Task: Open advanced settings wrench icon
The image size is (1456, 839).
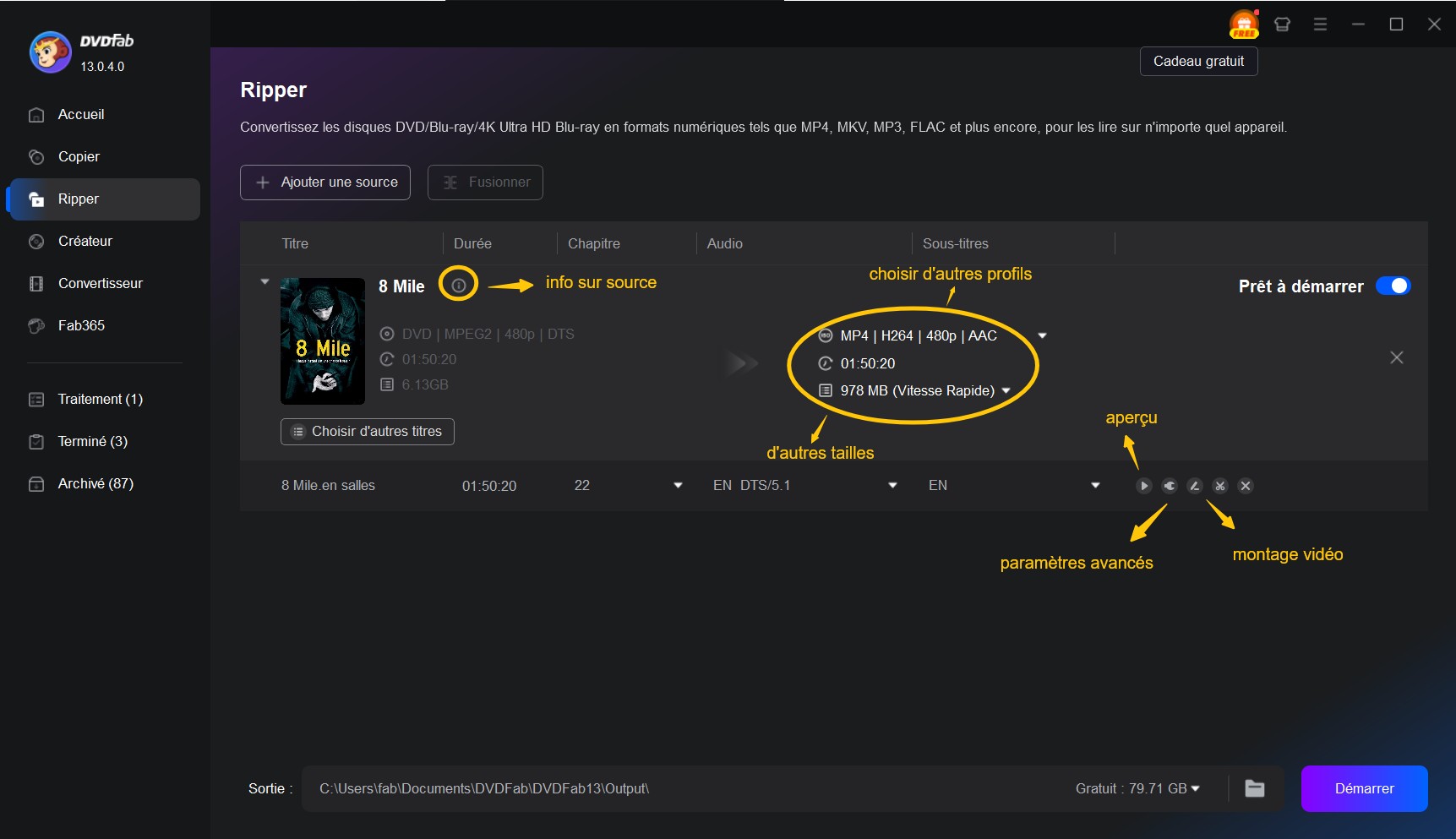Action: point(1170,486)
